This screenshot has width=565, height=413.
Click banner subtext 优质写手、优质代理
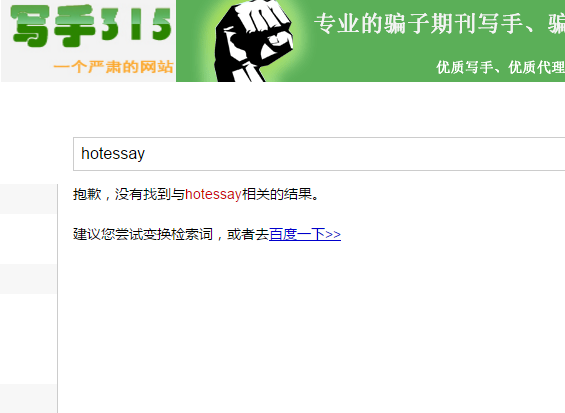[x=500, y=67]
